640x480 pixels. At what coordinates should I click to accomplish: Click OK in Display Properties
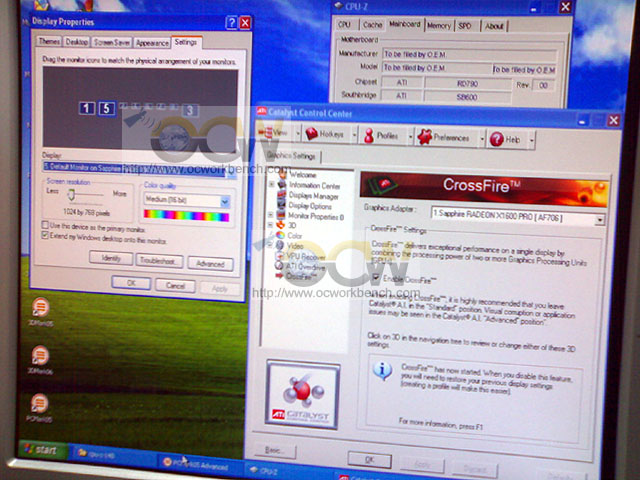click(131, 282)
